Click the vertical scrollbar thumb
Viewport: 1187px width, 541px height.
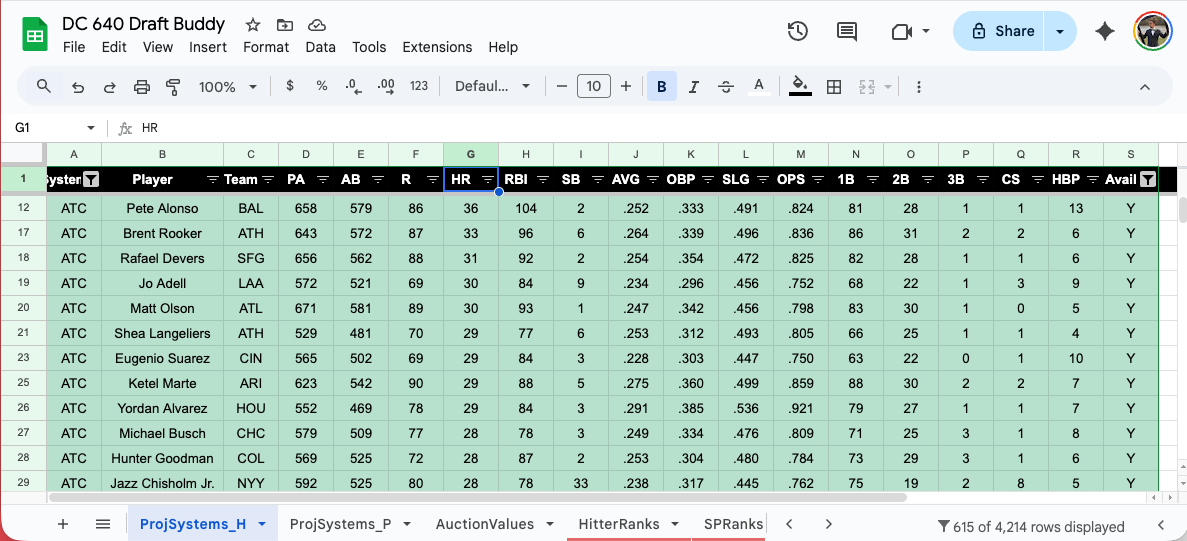click(x=1182, y=208)
